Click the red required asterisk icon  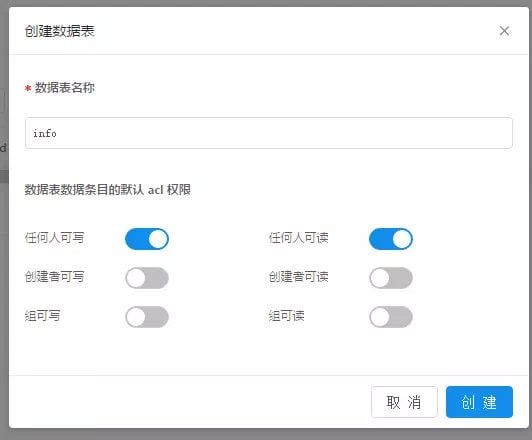[28, 89]
